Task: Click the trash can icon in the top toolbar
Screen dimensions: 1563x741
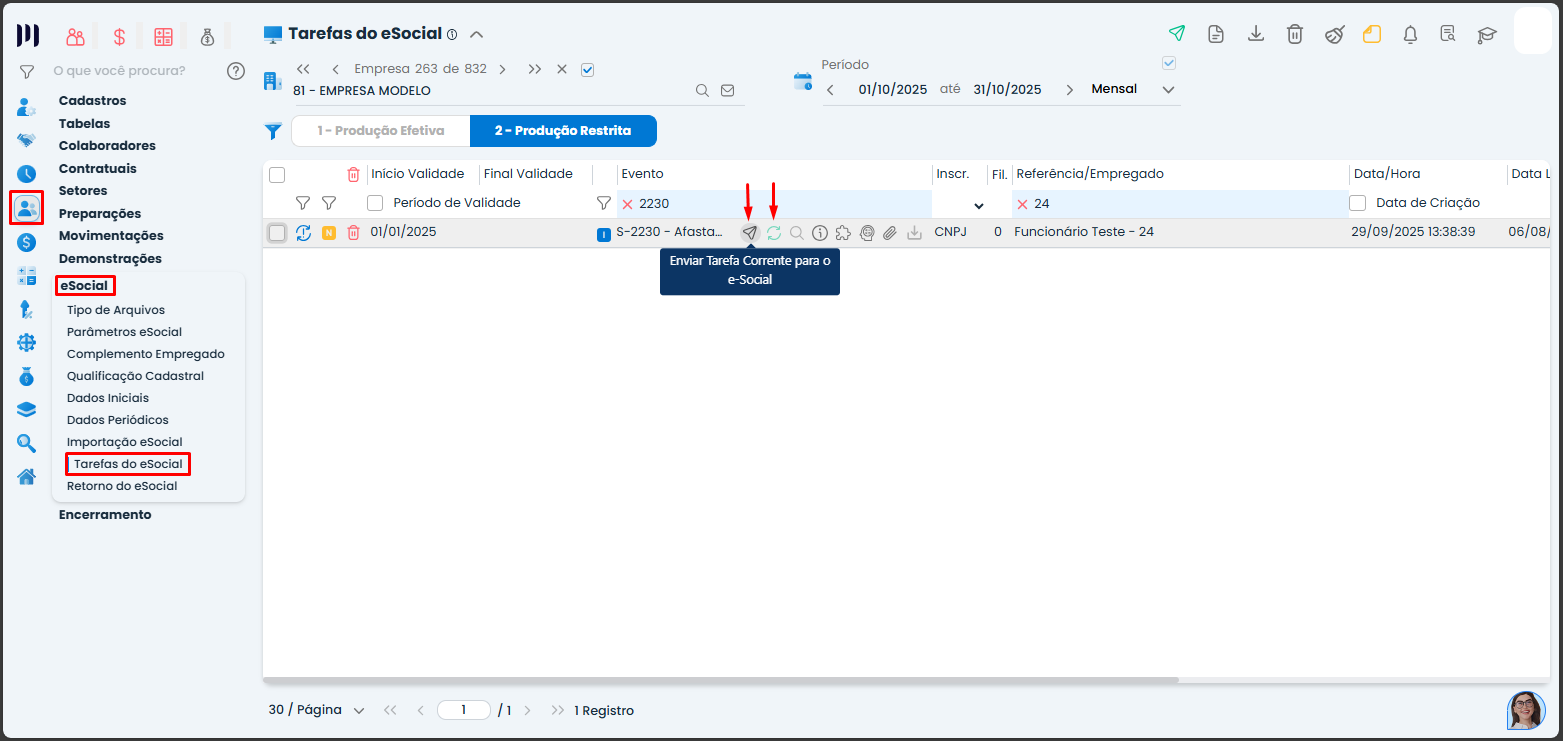Action: click(x=1295, y=34)
